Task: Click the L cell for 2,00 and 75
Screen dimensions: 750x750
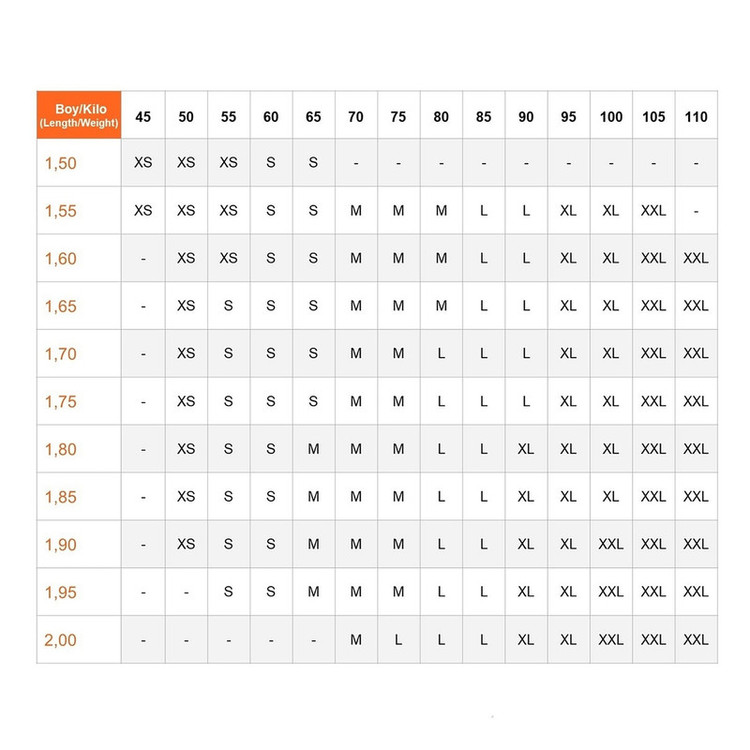Action: click(398, 639)
